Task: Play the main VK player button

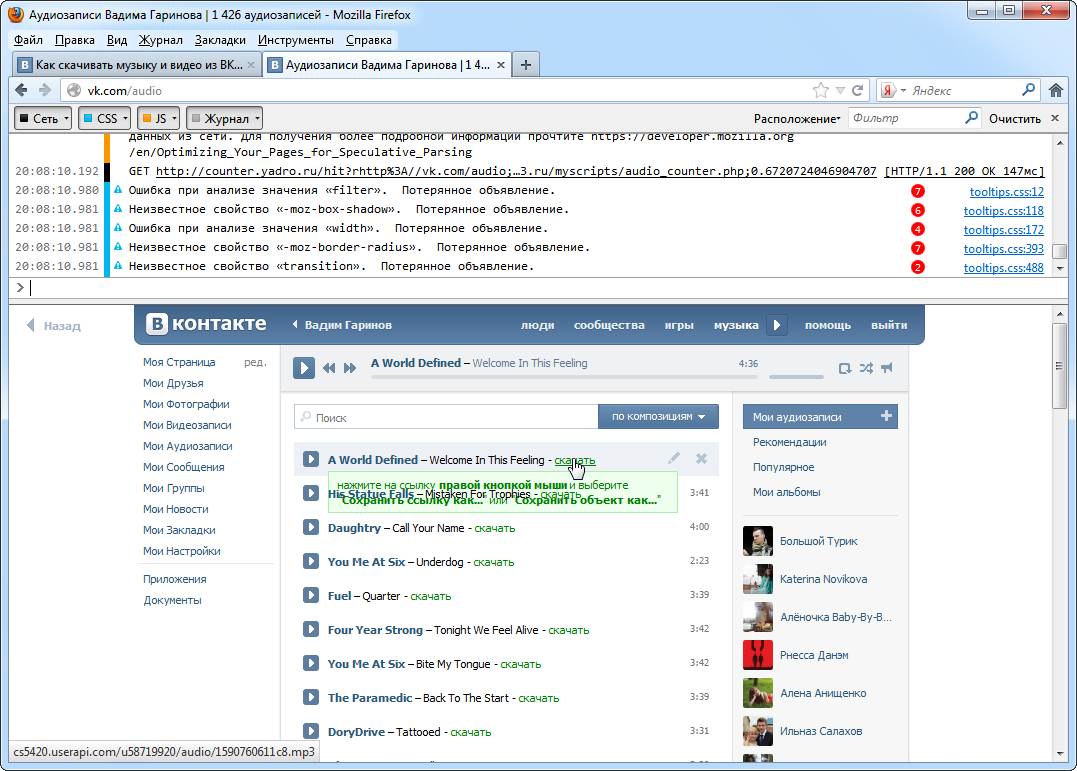Action: pos(304,368)
